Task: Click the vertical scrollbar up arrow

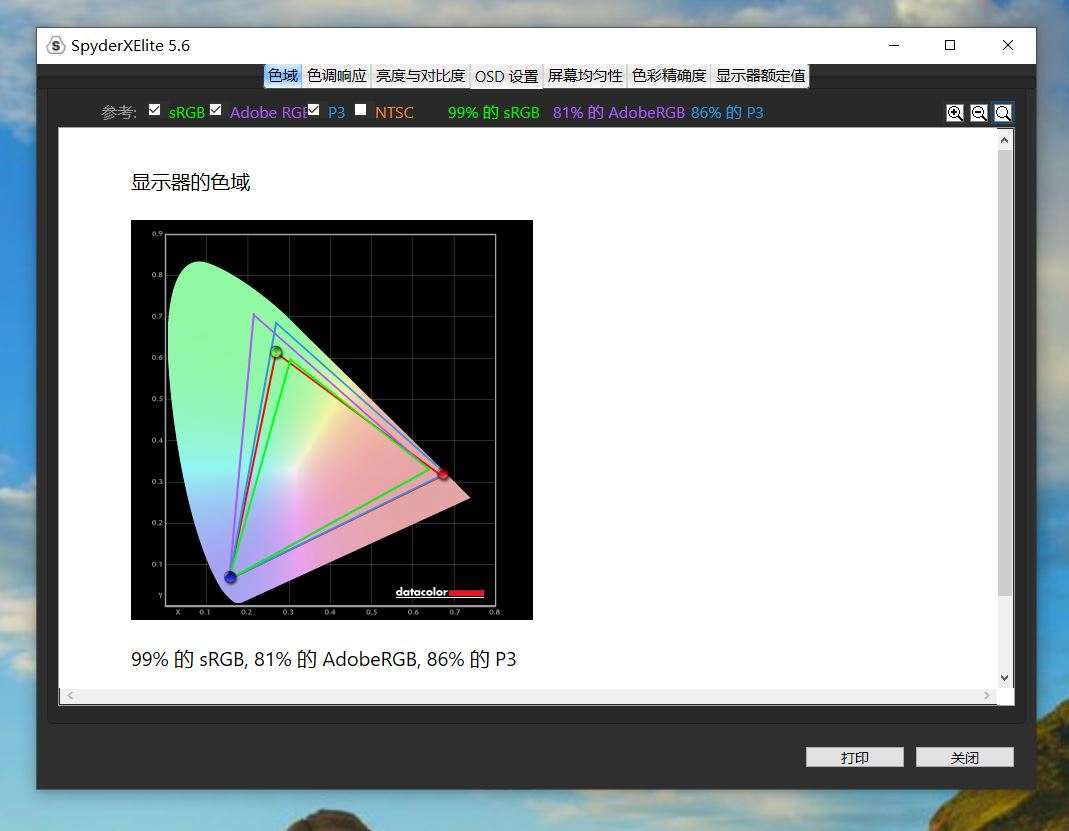Action: click(x=1004, y=140)
